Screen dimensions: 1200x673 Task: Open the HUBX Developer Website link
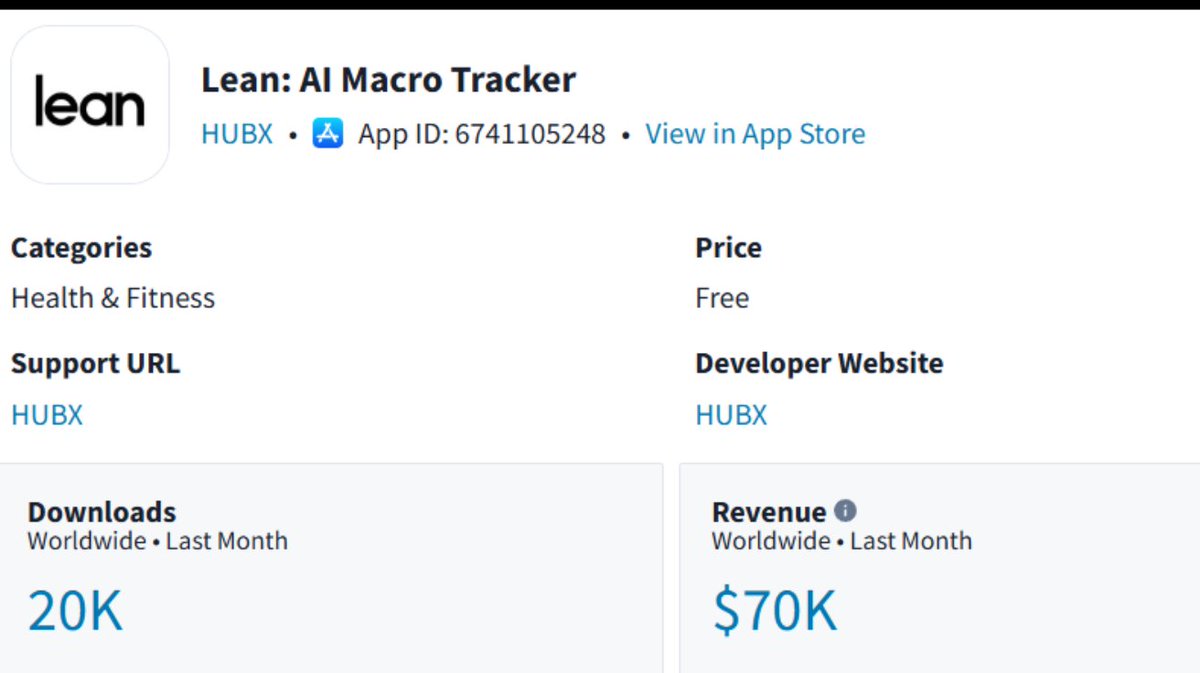[x=731, y=415]
